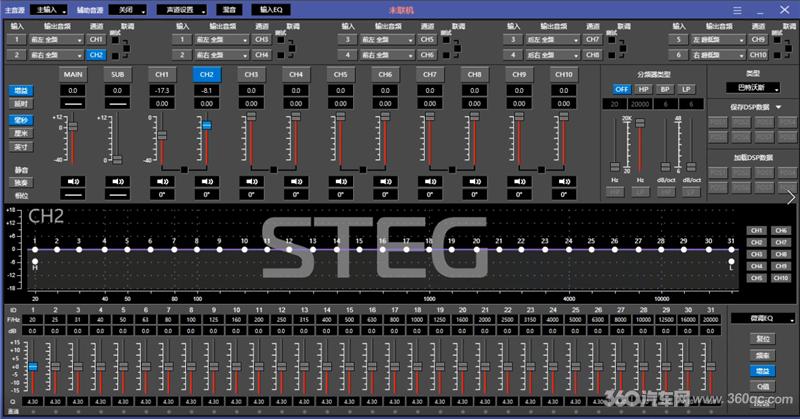Tick the test box beside CH3 routing

click(x=281, y=40)
